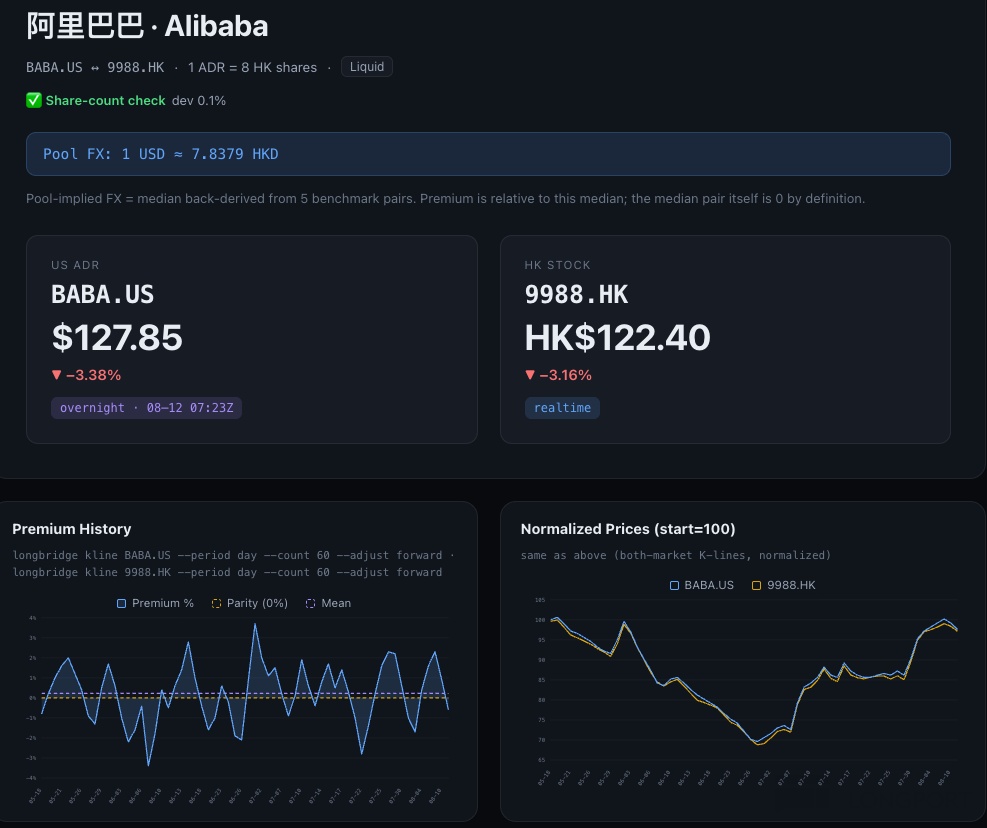The image size is (987, 828).
Task: Click the dev 0.1% value
Action: click(199, 101)
